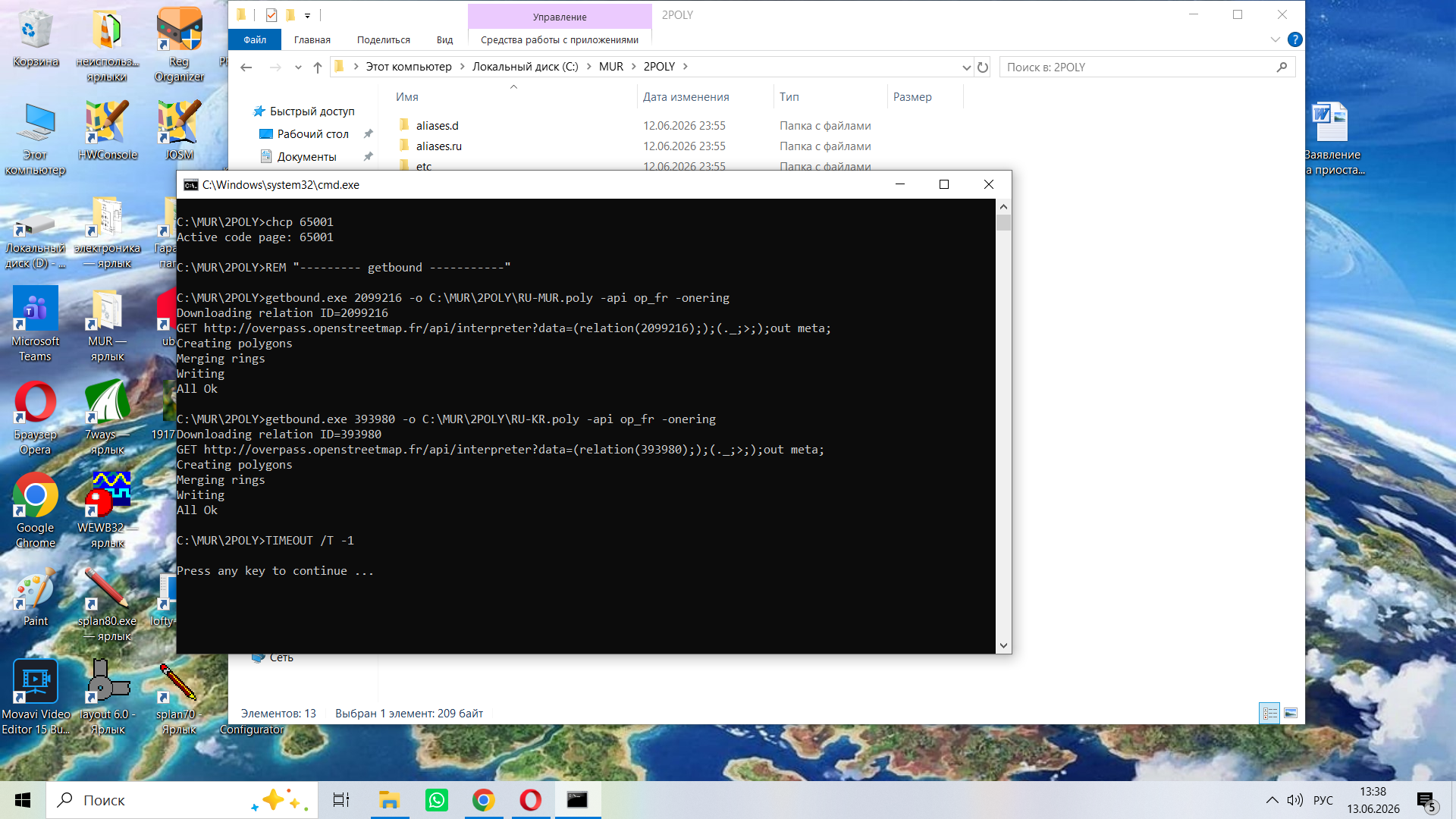Select Рабочий стол in quick access
Image resolution: width=1456 pixels, height=819 pixels.
tap(312, 134)
